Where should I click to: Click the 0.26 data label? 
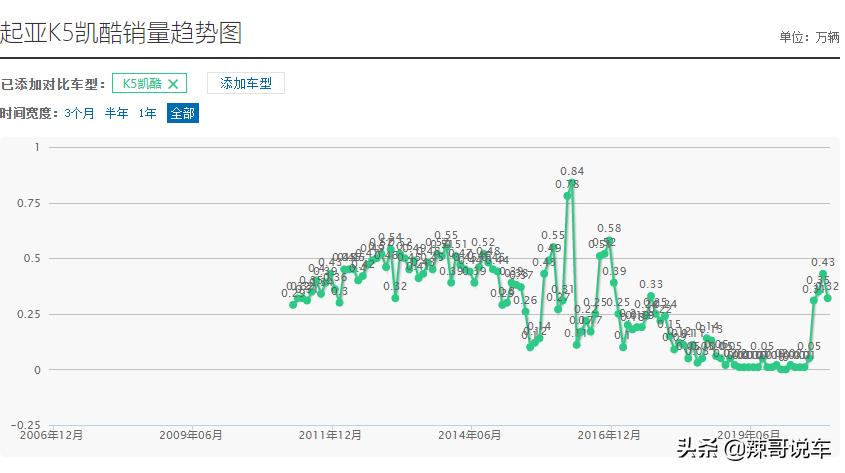[525, 301]
